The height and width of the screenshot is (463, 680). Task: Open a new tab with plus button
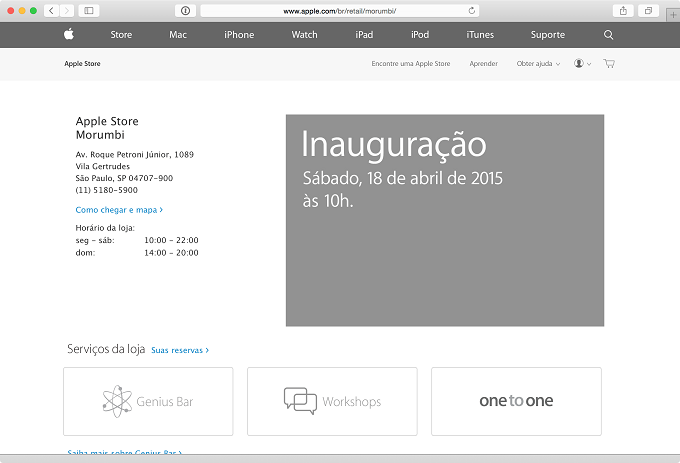point(673,15)
